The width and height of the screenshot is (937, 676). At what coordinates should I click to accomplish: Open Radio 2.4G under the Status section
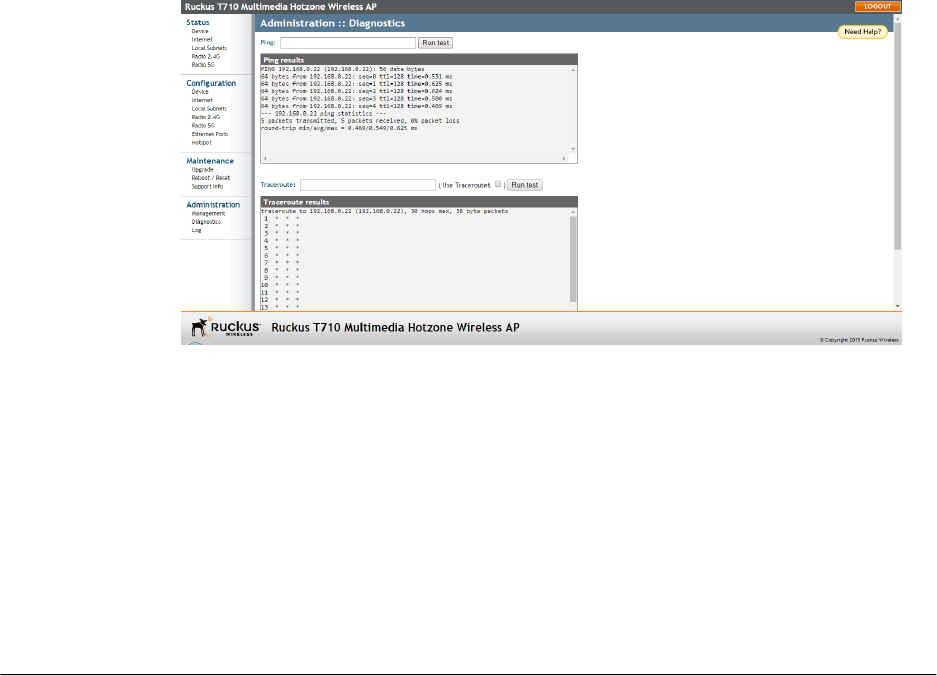pos(206,56)
